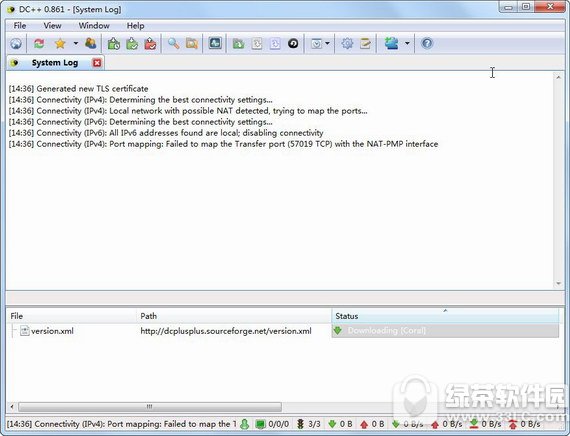
Task: Click the version.xml sourceforge URL path
Action: (226, 331)
